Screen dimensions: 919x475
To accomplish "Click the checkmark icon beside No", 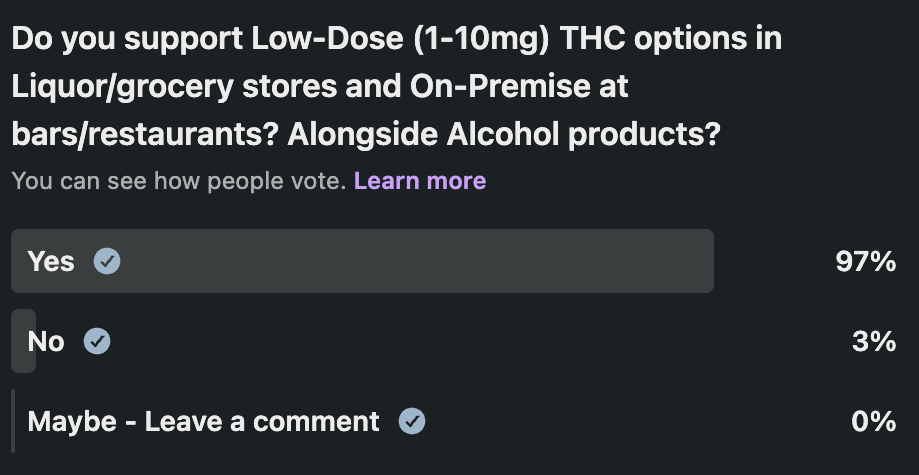I will [x=97, y=342].
